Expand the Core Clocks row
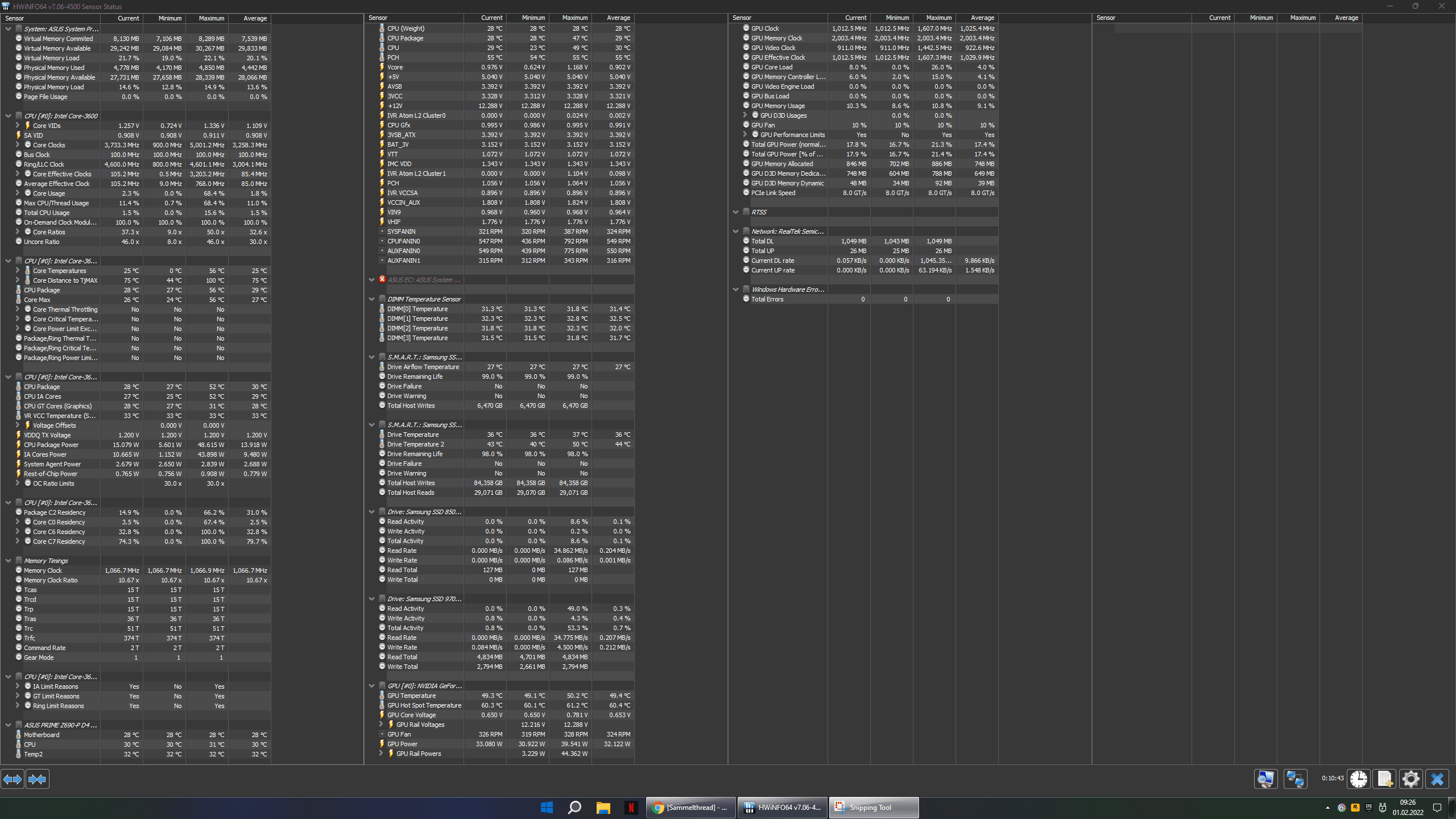This screenshot has width=1456, height=819. (18, 145)
